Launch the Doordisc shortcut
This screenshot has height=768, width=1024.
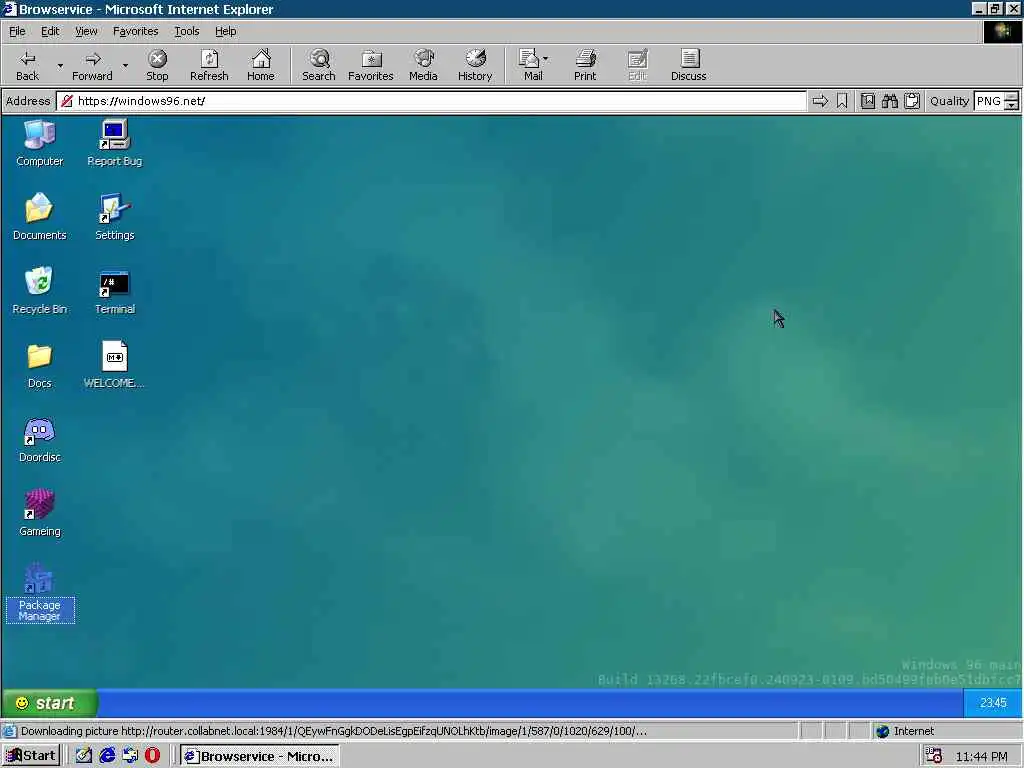tap(39, 440)
